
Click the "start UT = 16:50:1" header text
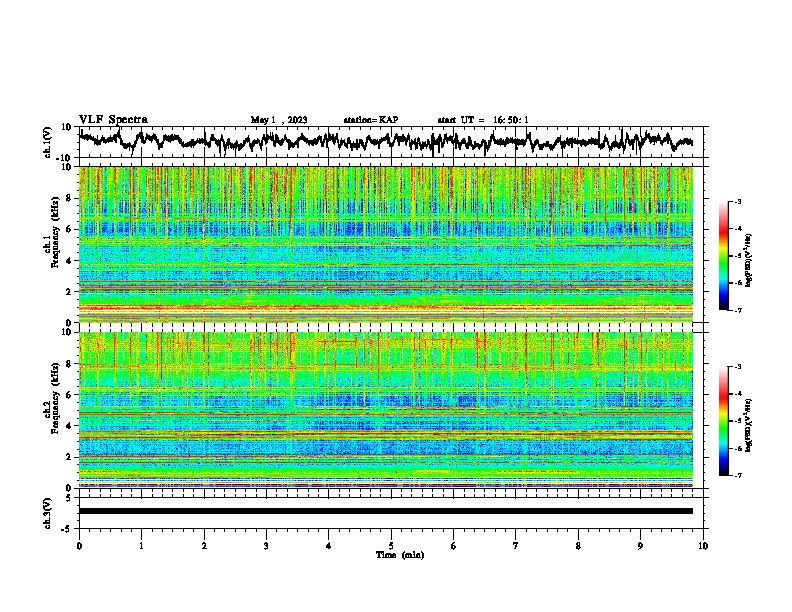[483, 120]
